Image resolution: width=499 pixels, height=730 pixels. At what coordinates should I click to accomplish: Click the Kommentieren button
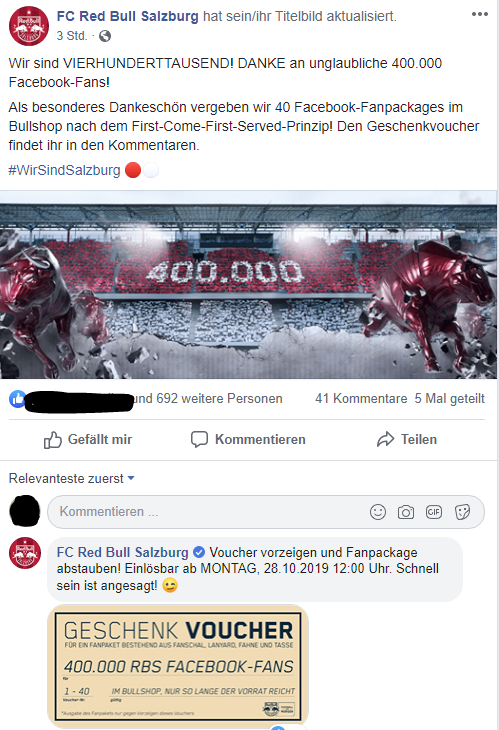tap(248, 439)
